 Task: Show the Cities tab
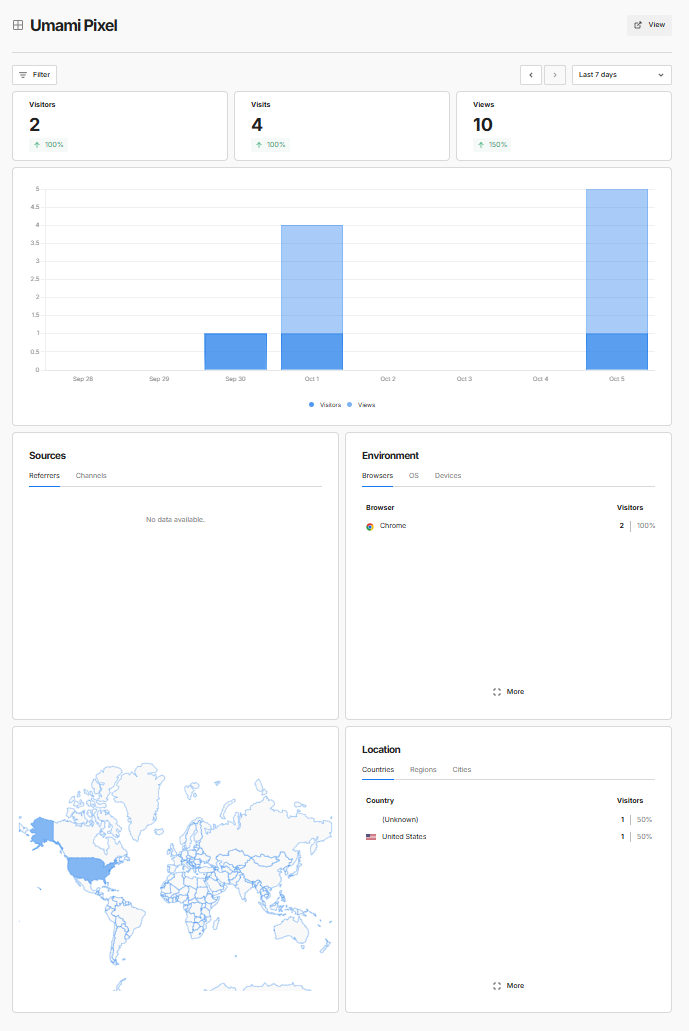(x=461, y=770)
